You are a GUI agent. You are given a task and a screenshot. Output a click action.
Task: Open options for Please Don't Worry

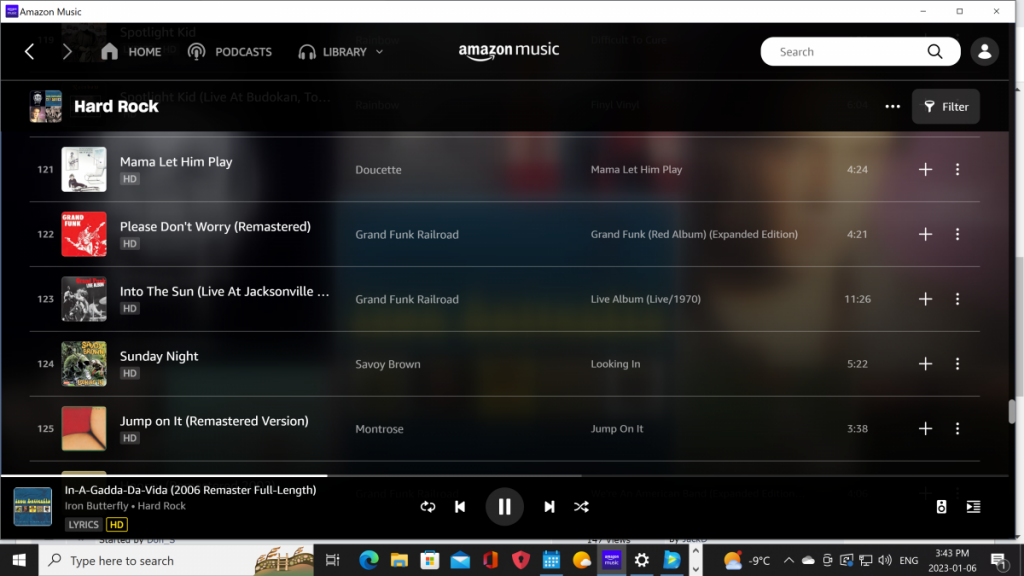click(x=957, y=234)
